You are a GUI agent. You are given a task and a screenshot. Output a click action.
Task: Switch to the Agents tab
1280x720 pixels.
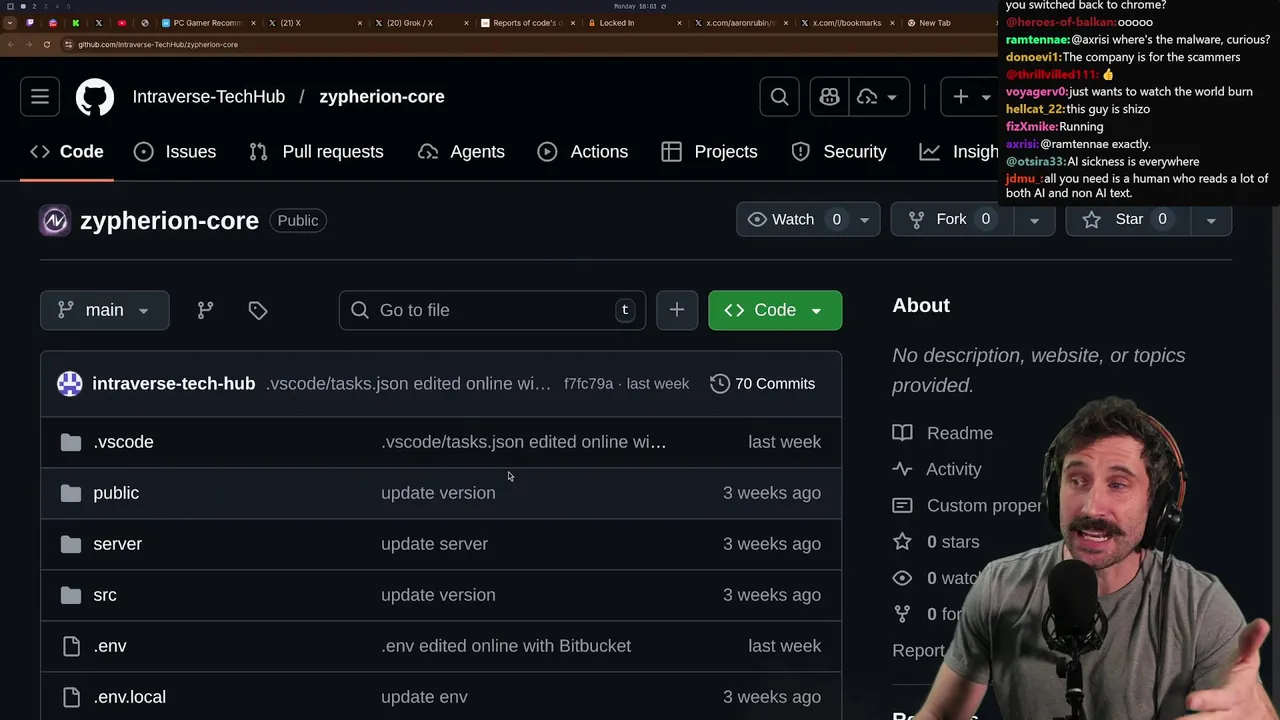(461, 152)
